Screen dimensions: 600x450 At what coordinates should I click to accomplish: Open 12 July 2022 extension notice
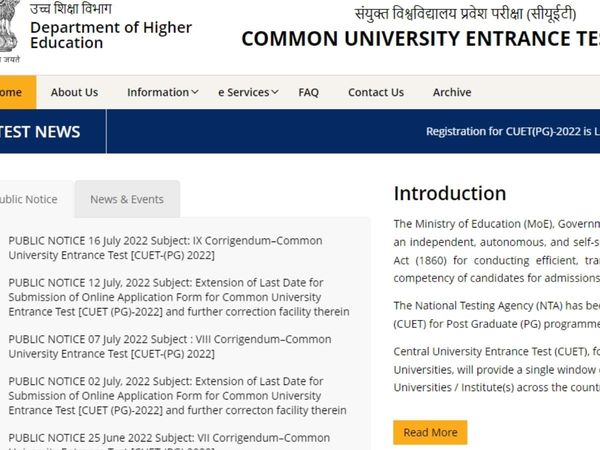179,297
